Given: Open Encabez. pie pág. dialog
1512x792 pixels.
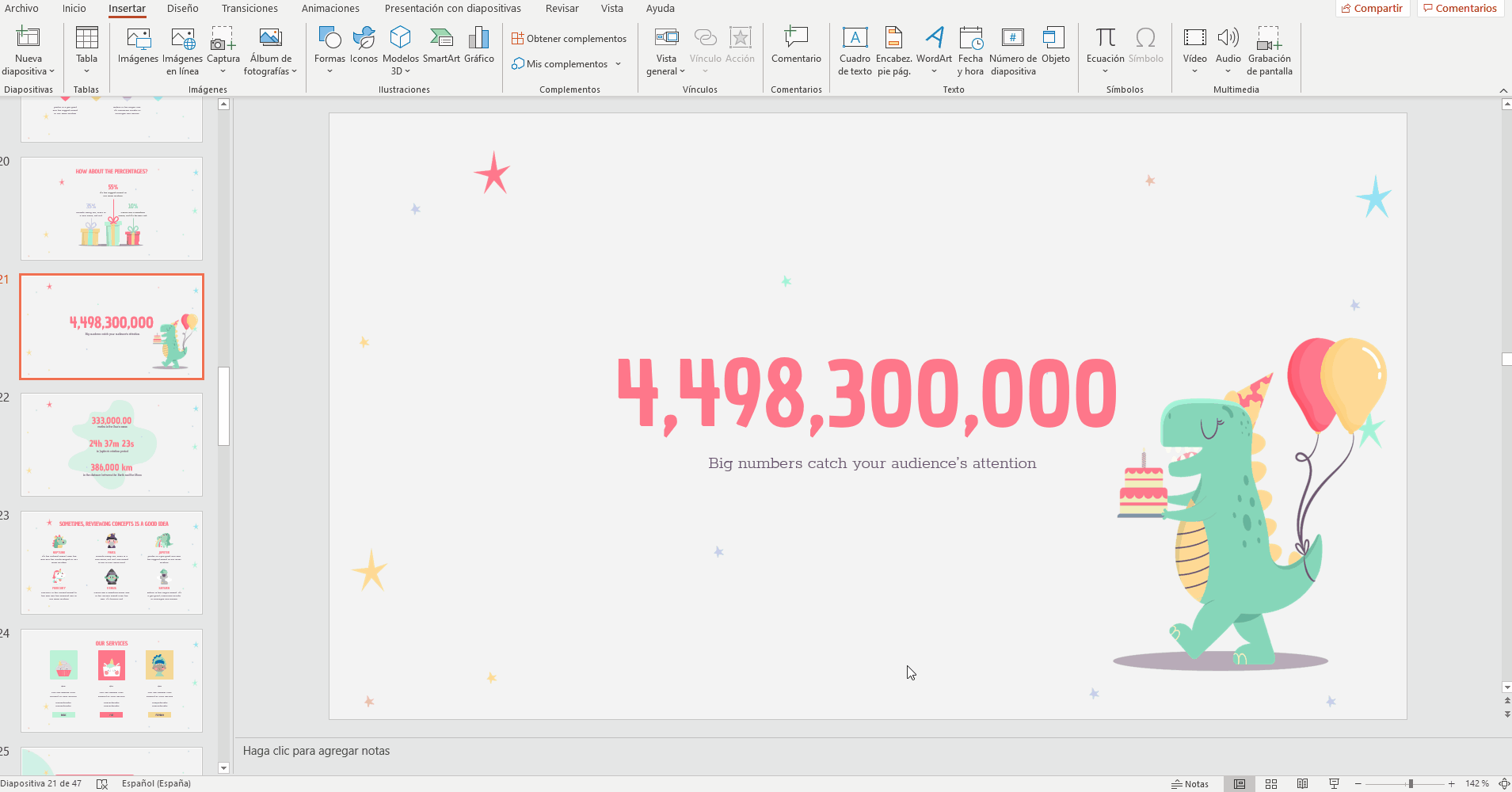Looking at the screenshot, I should click(893, 51).
